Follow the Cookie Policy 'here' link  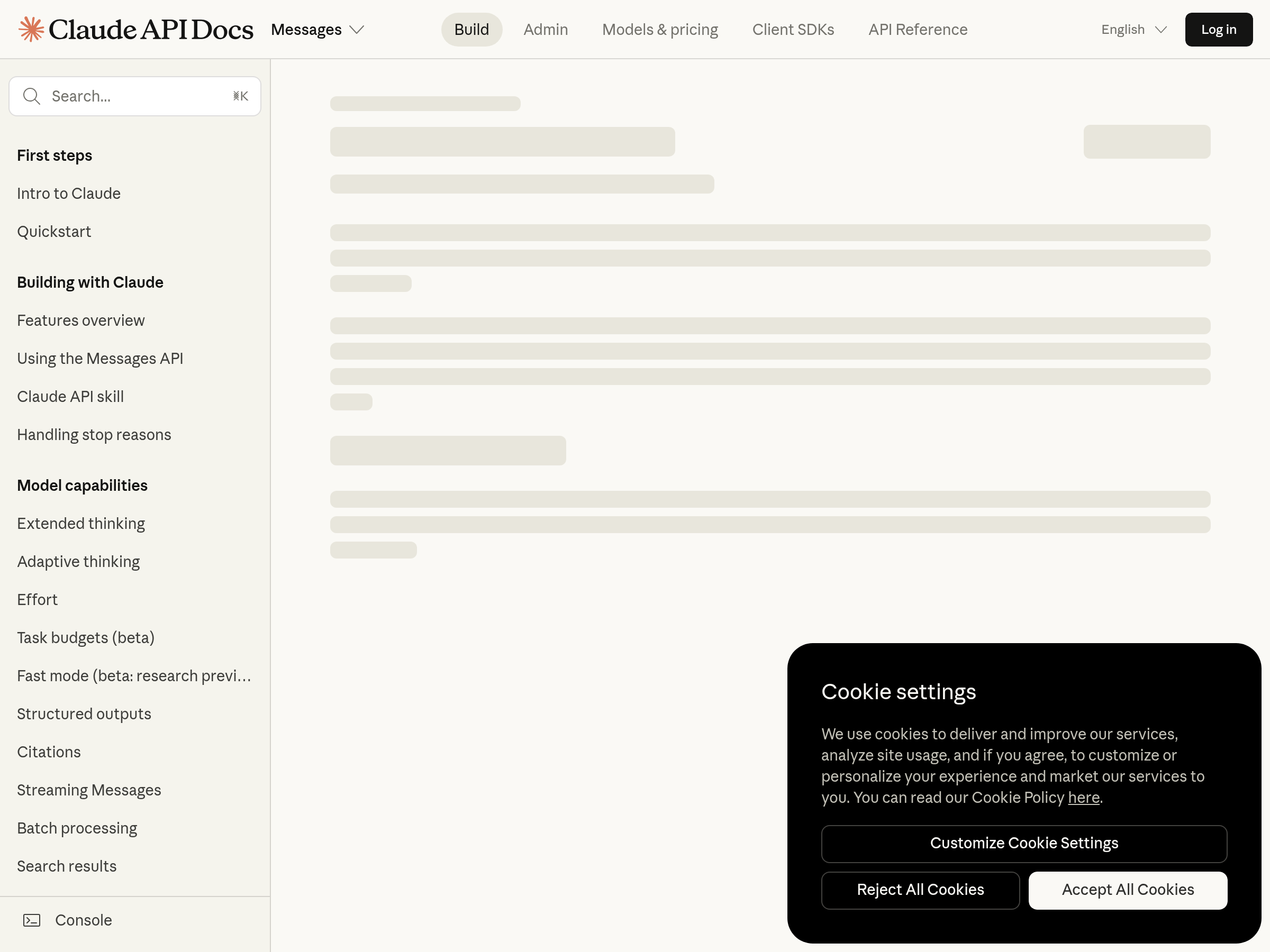tap(1083, 798)
